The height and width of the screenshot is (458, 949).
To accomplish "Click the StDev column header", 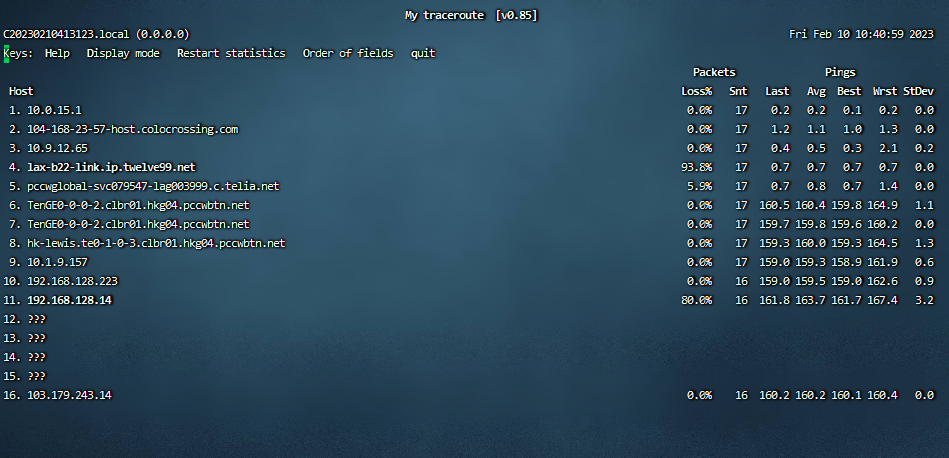I will pyautogui.click(x=918, y=91).
